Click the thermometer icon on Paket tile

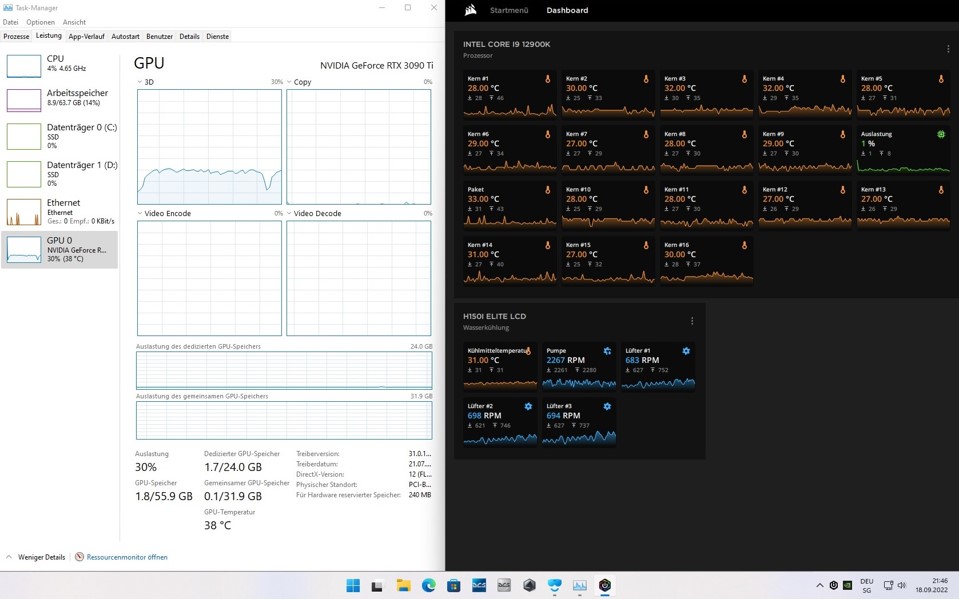click(x=547, y=190)
